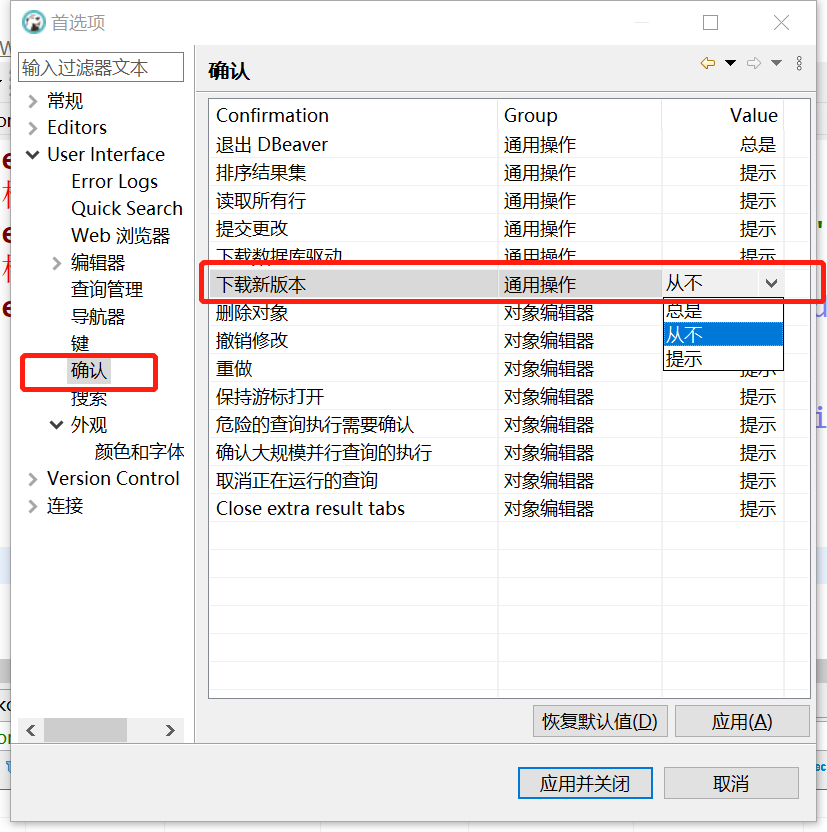Open the back history dropdown arrow
The image size is (827, 832).
[730, 63]
